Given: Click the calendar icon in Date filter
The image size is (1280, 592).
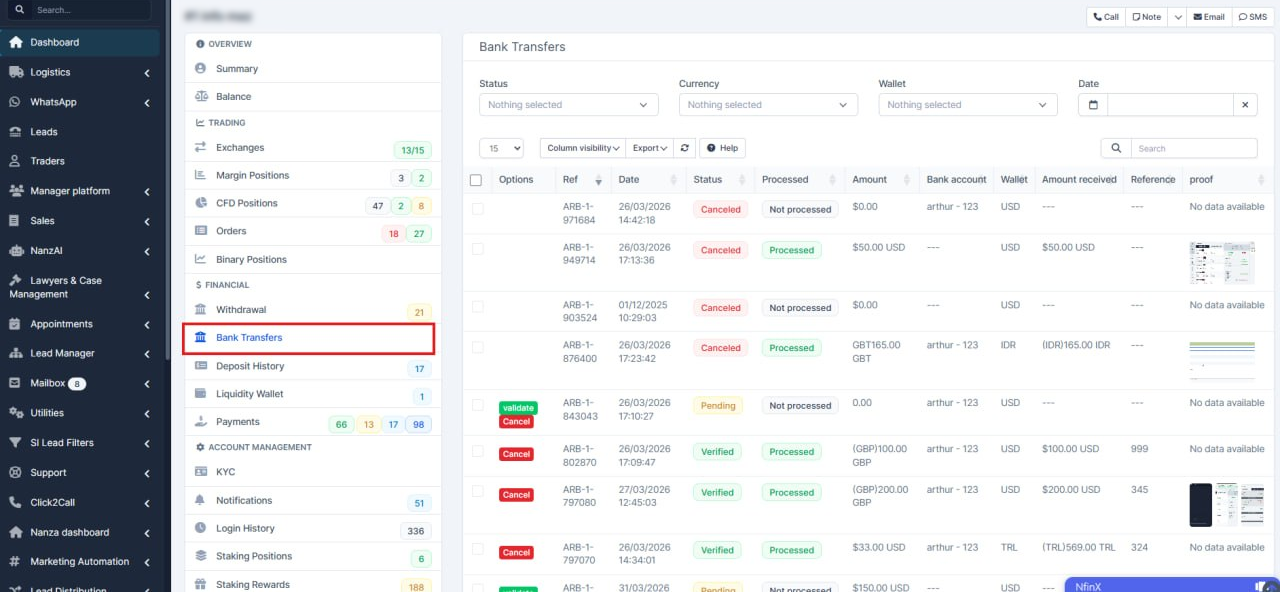Looking at the screenshot, I should [x=1092, y=105].
